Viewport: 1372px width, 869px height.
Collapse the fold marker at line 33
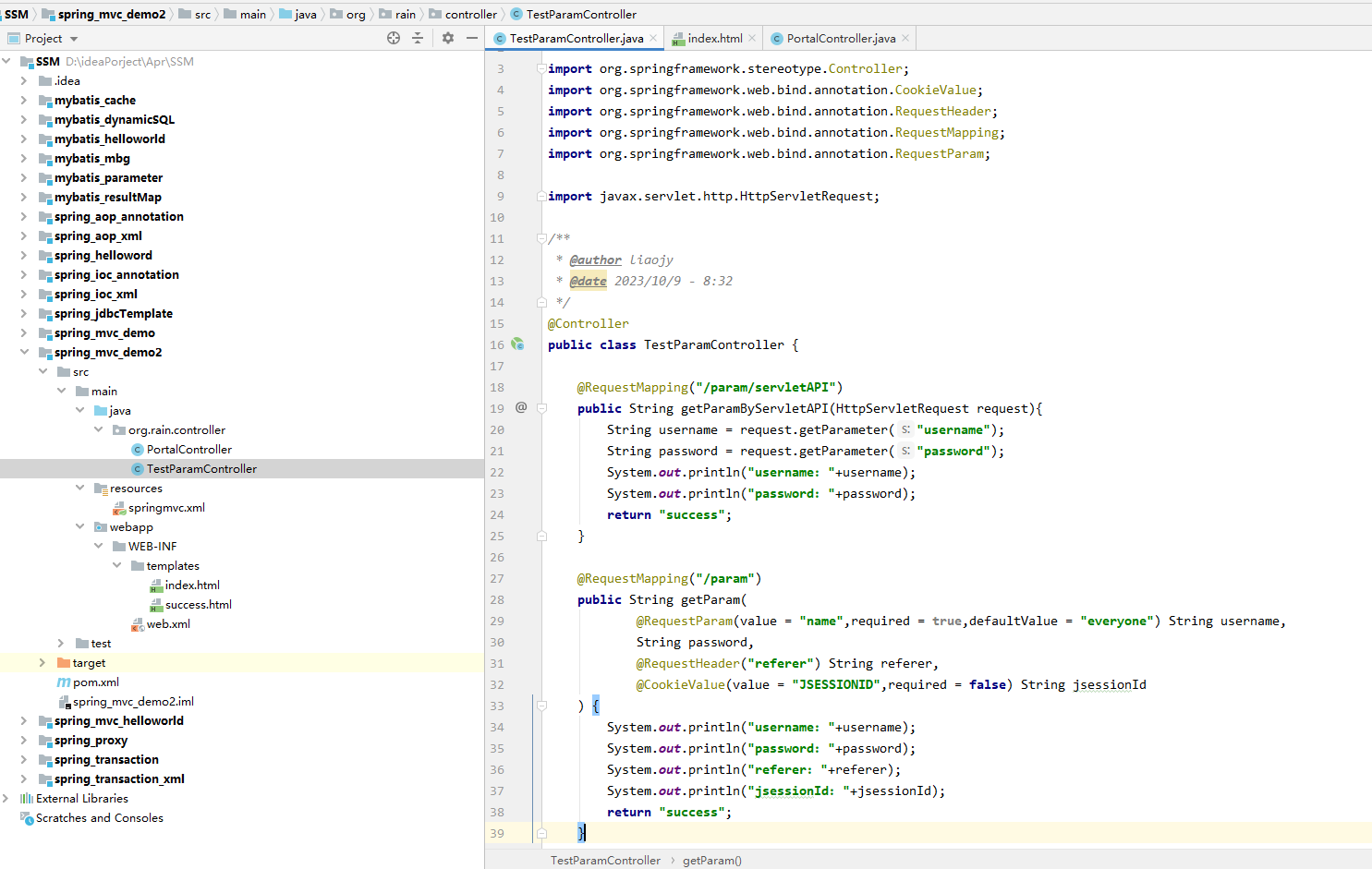542,706
